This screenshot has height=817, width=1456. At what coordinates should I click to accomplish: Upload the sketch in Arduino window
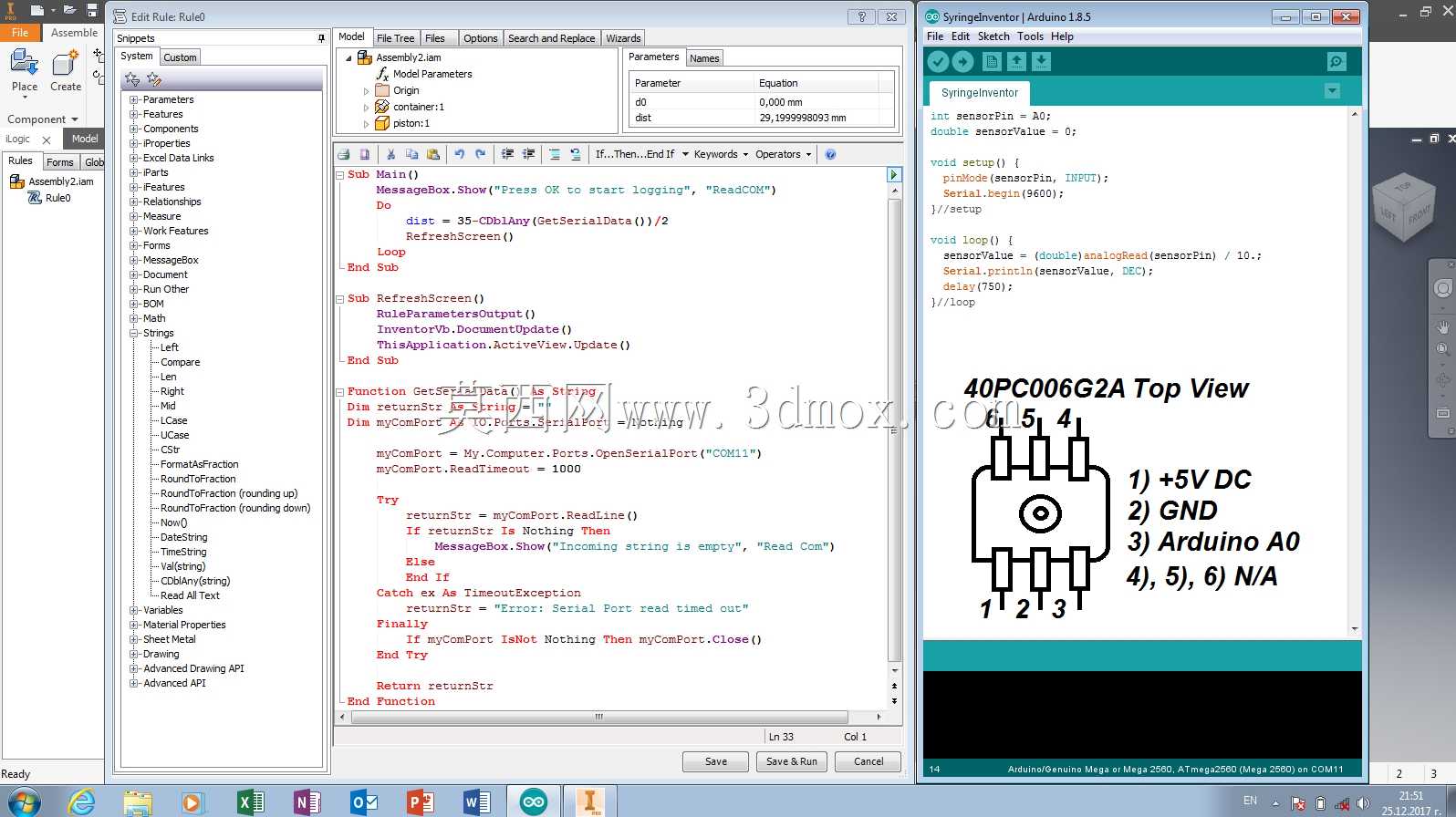[962, 61]
